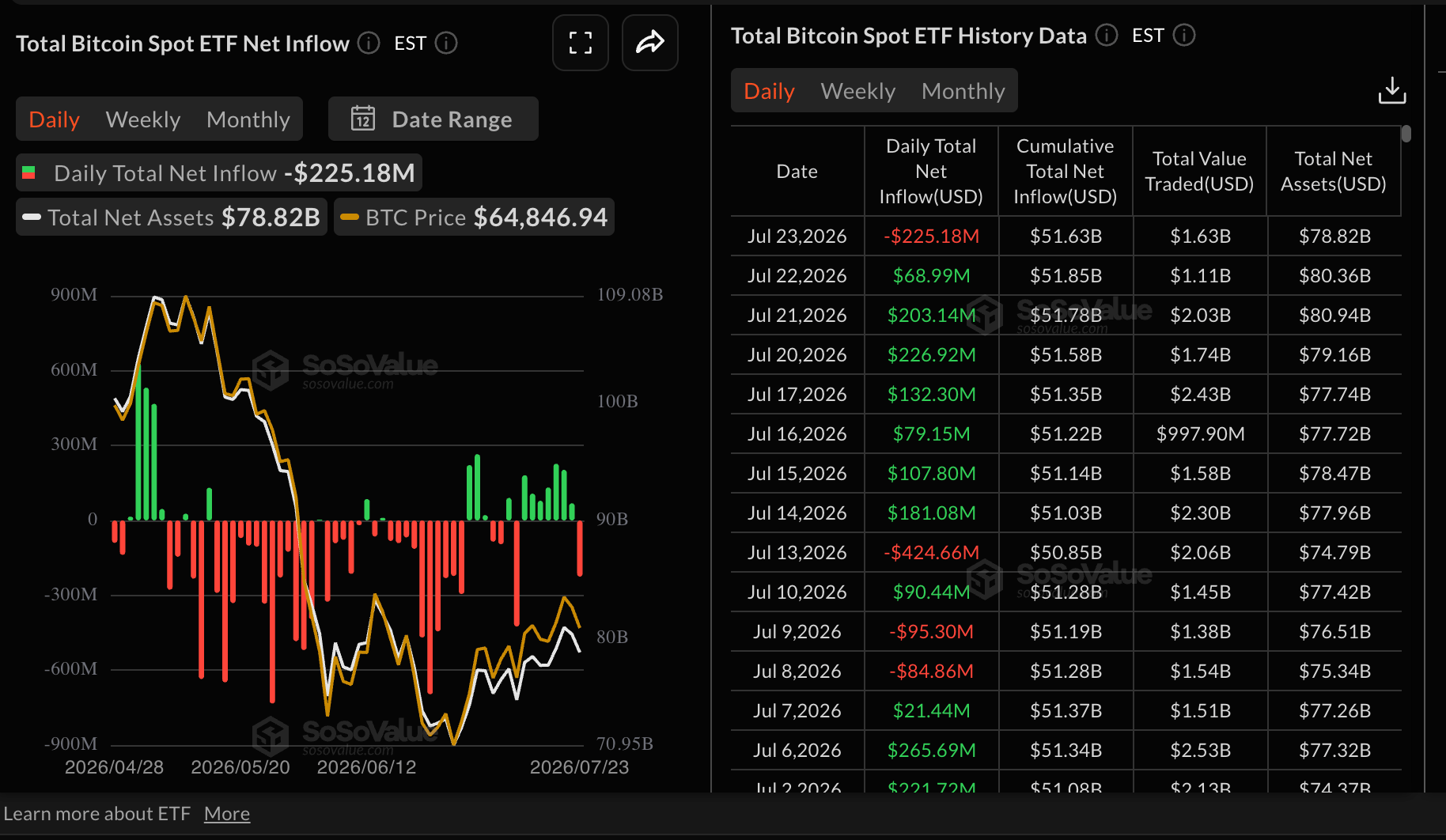The image size is (1446, 840).
Task: Download the history data table
Action: pyautogui.click(x=1392, y=90)
